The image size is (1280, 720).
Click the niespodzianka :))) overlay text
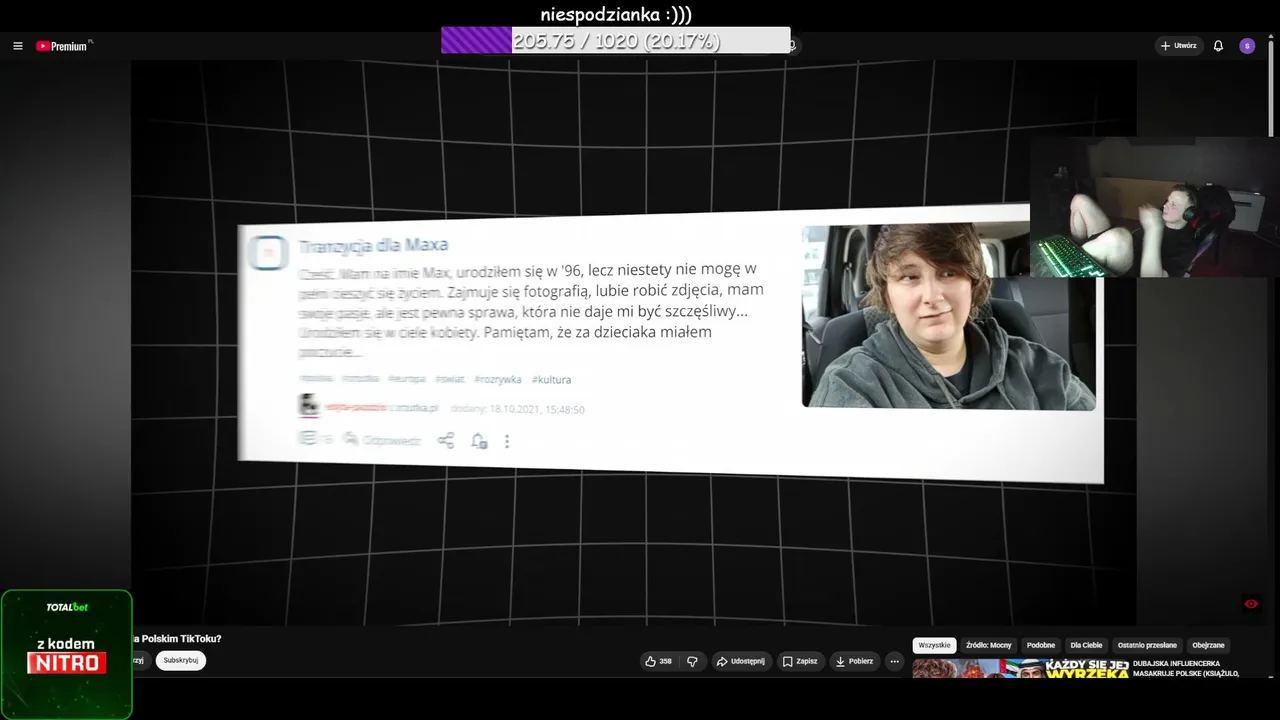tap(616, 14)
